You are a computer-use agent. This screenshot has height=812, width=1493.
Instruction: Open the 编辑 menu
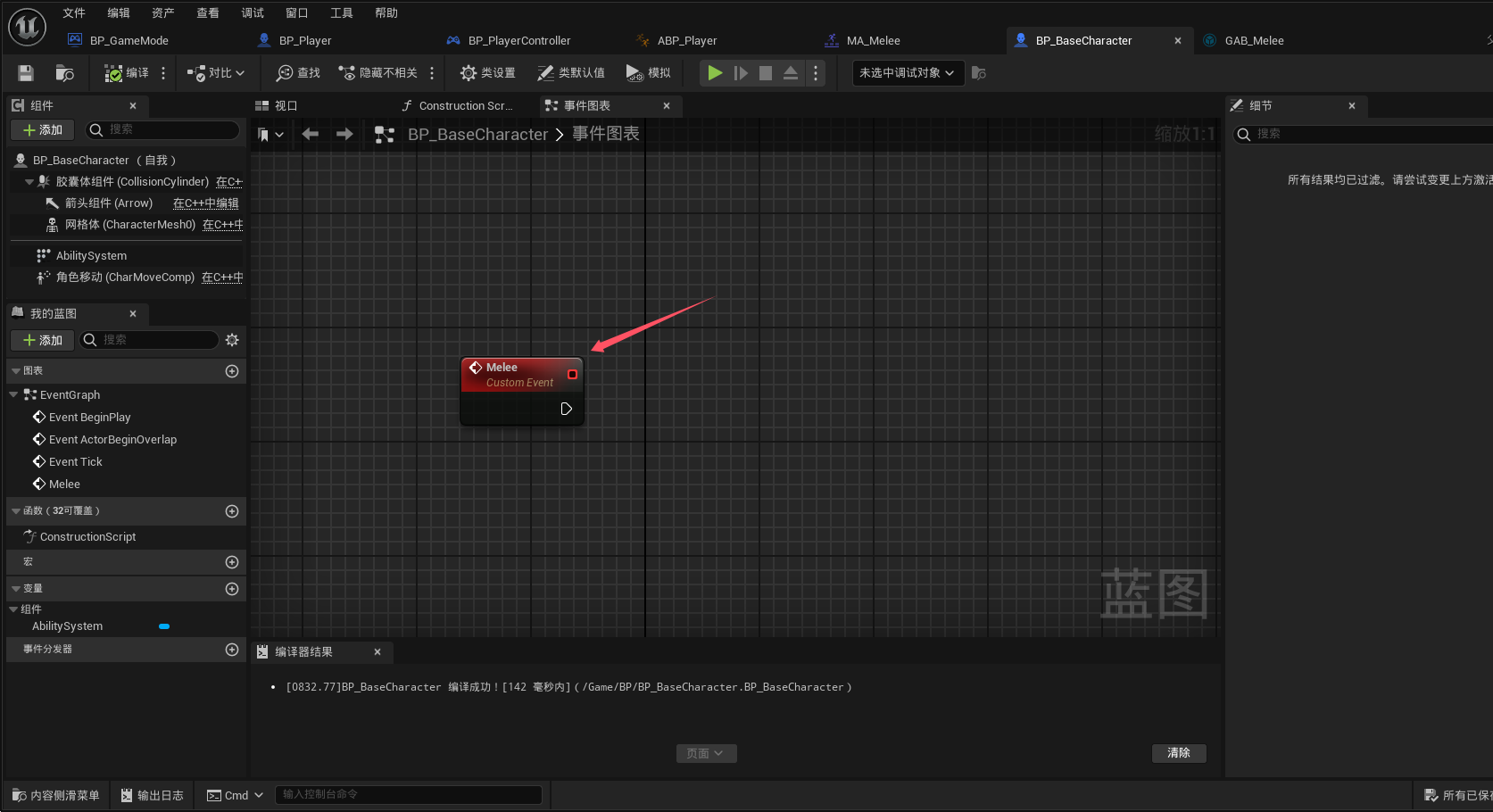pyautogui.click(x=119, y=12)
